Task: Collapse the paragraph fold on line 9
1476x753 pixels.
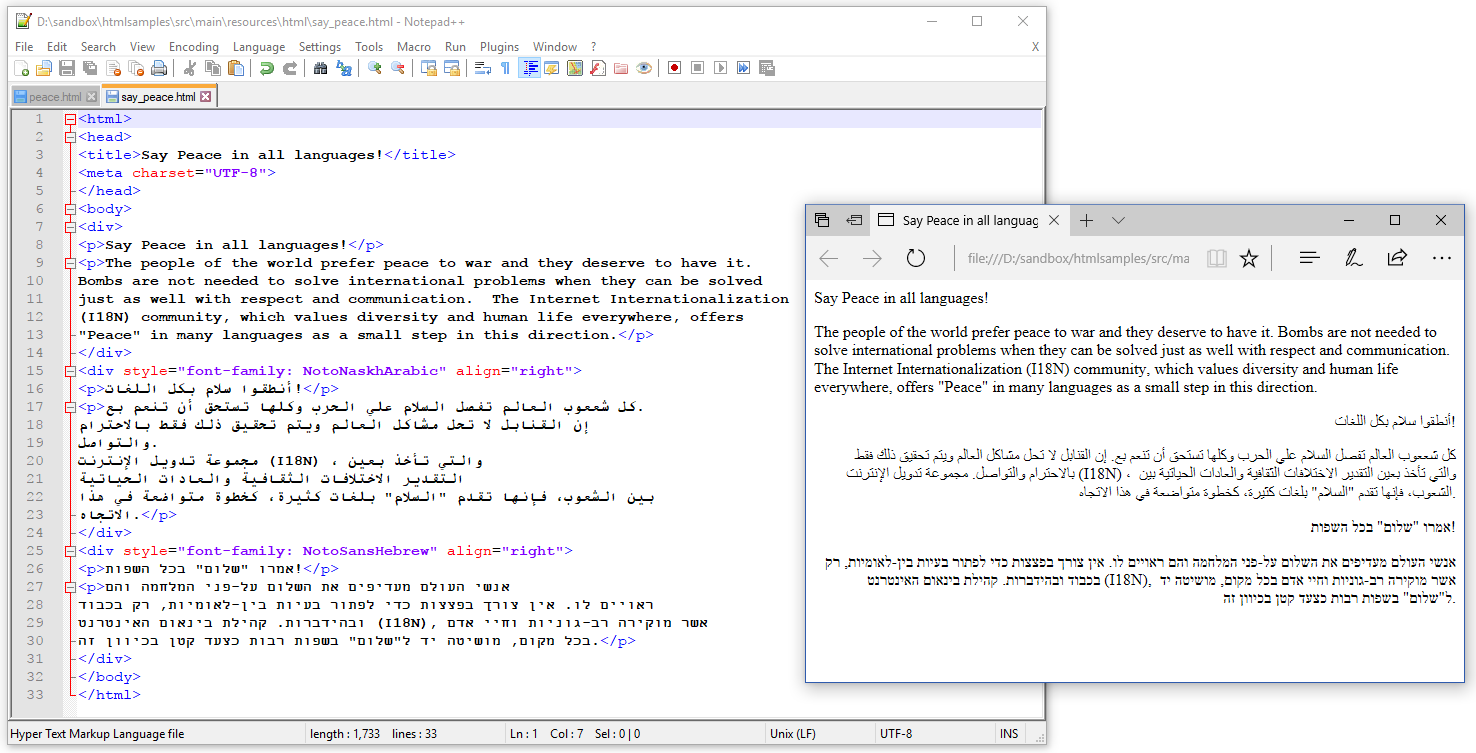Action: (70, 263)
